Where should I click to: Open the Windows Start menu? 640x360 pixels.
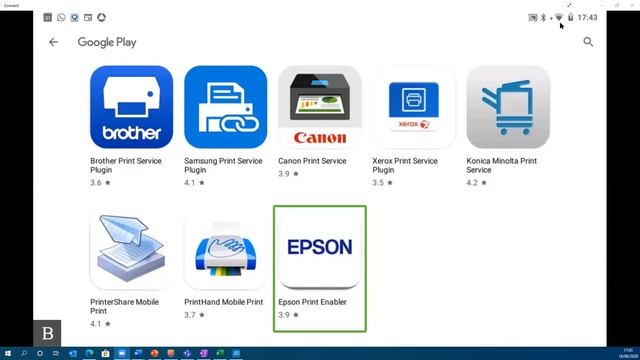pos(7,353)
